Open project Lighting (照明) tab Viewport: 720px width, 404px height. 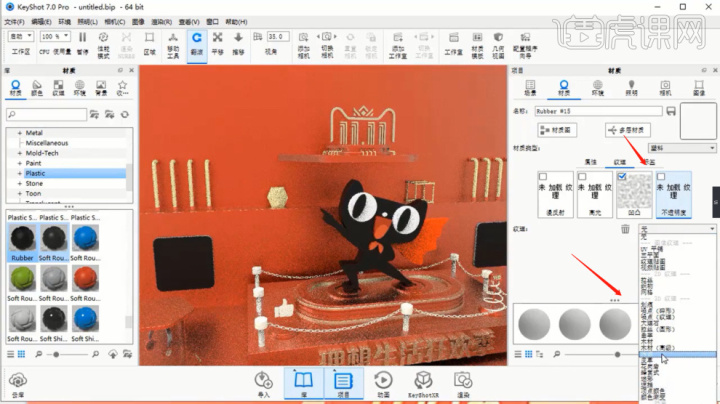pyautogui.click(x=631, y=88)
